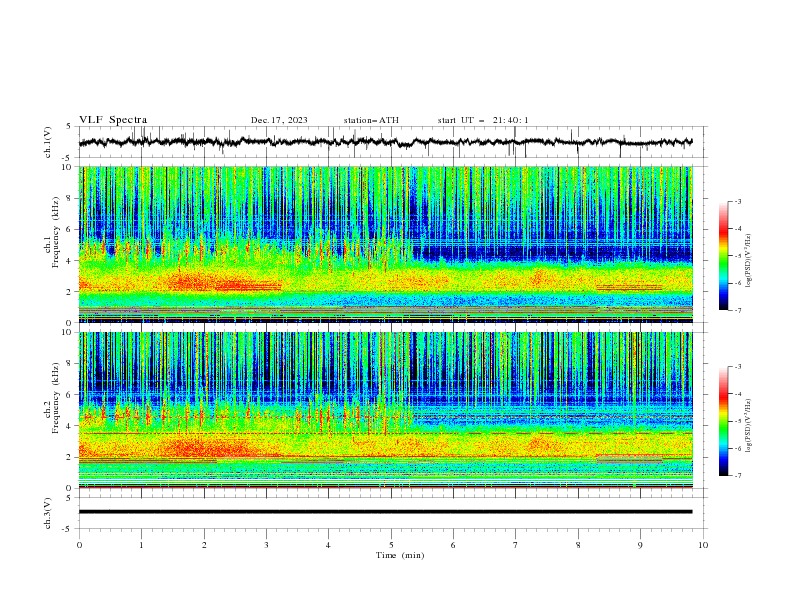Click the lower colorbar 'log(PSD)(V²/Hz)' label

pos(749,426)
